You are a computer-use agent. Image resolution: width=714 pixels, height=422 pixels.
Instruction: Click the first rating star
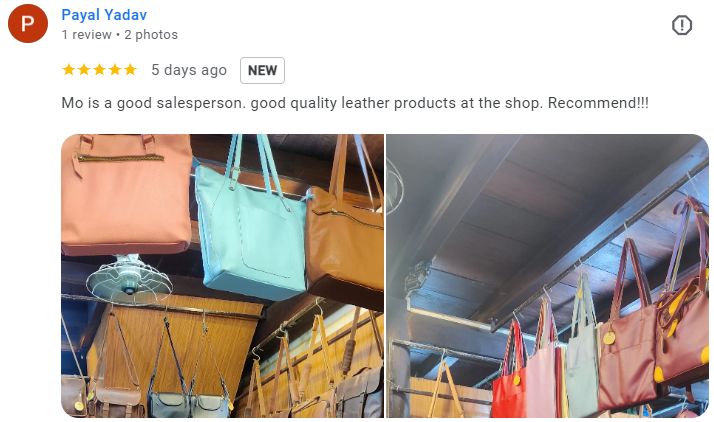[69, 70]
